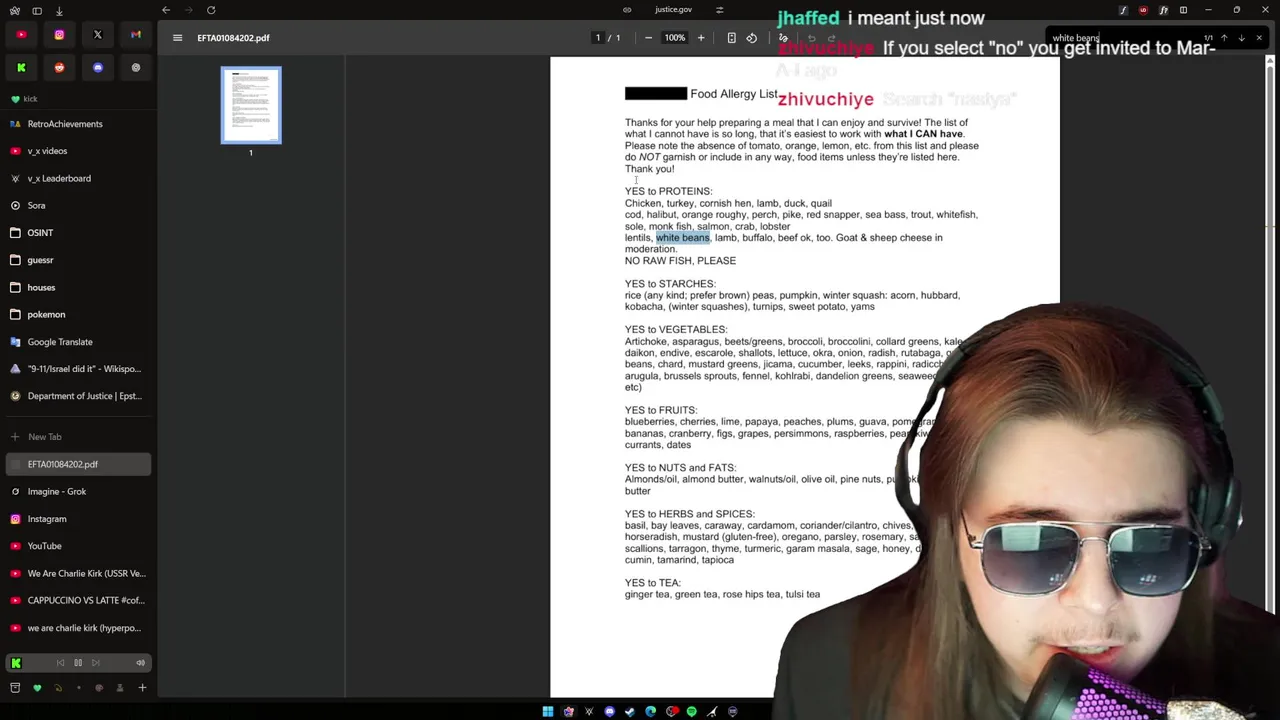This screenshot has width=1280, height=720.
Task: Select the PDF draw annotation tool
Action: click(783, 38)
